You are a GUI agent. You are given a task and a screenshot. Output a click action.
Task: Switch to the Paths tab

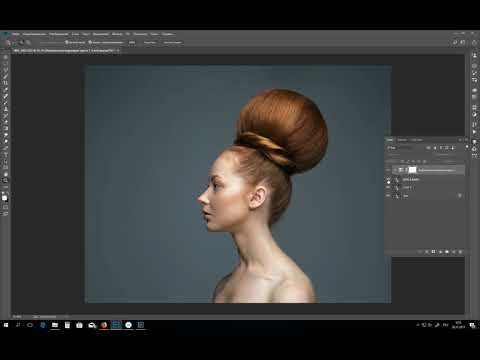coord(417,140)
